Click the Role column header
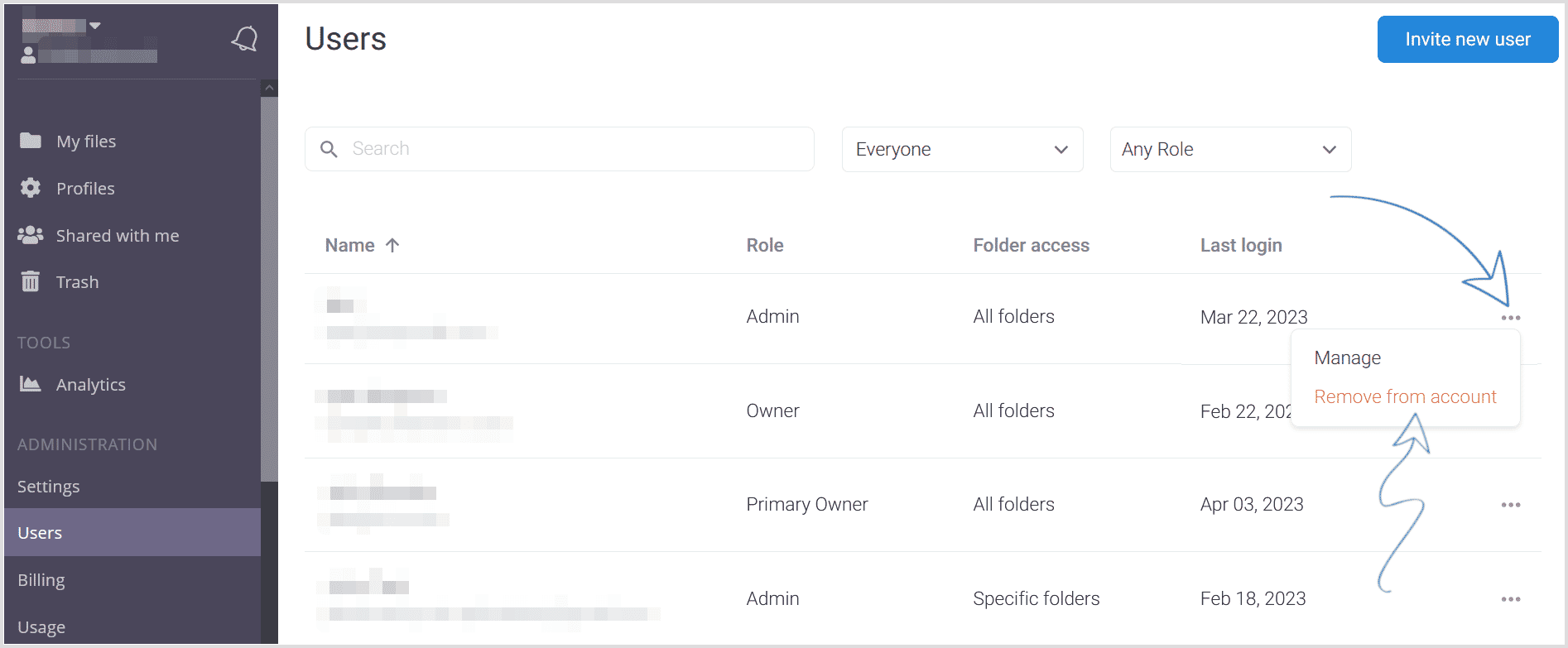Screen dimensions: 1568x648 [x=765, y=245]
